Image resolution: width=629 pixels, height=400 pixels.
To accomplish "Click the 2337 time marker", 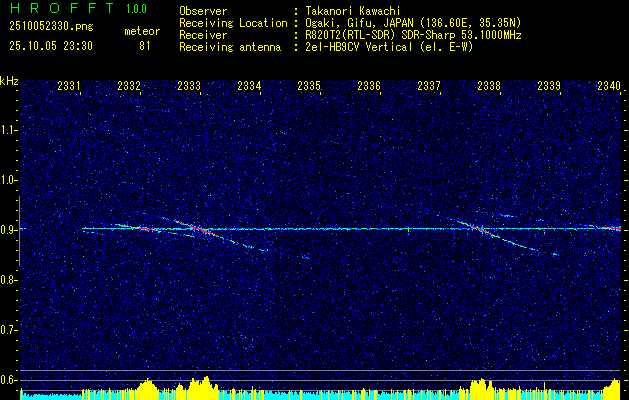I will click(x=428, y=86).
